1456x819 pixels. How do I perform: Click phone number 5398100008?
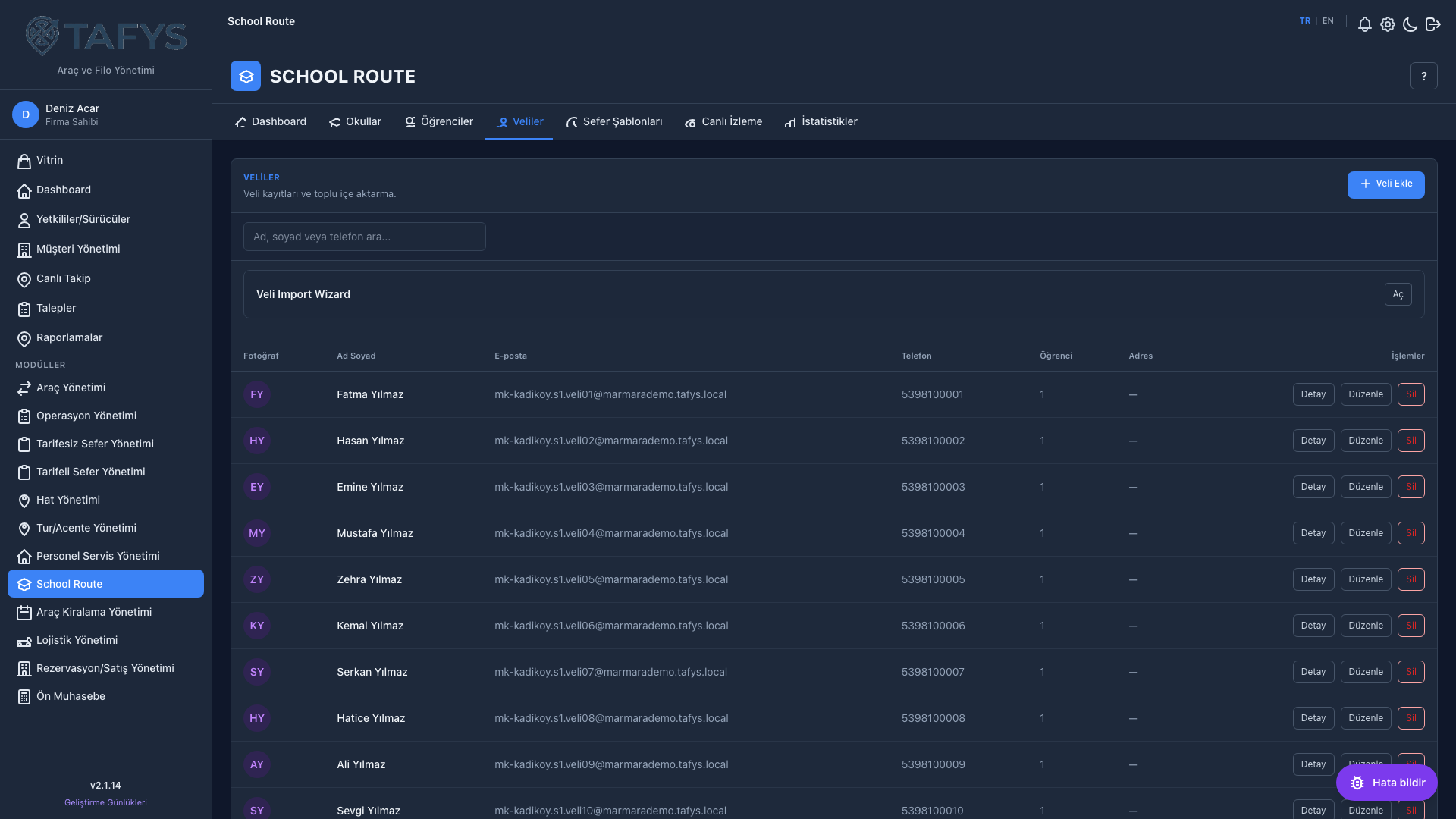(x=933, y=718)
